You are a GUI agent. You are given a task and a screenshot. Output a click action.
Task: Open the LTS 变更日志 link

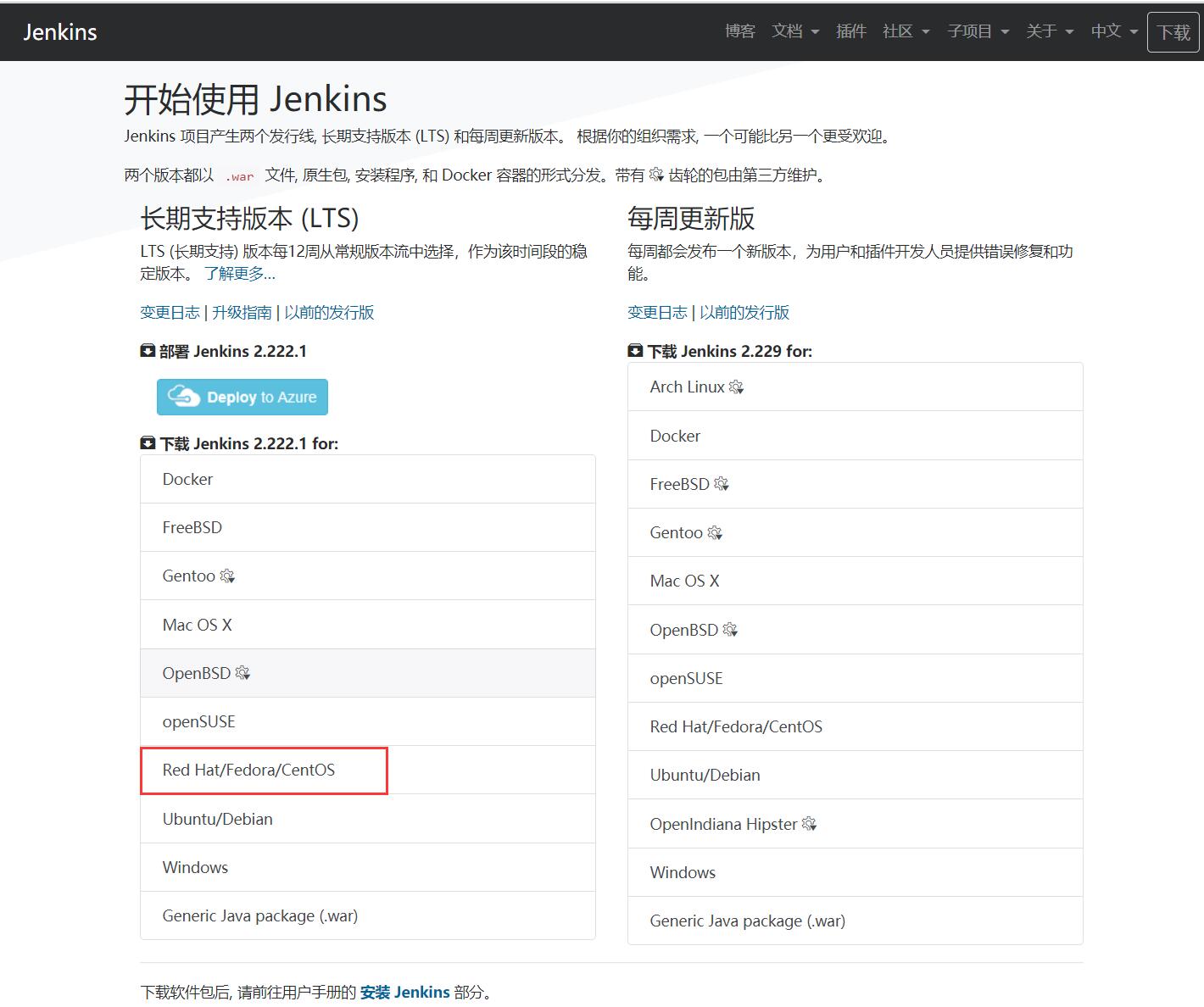[170, 313]
